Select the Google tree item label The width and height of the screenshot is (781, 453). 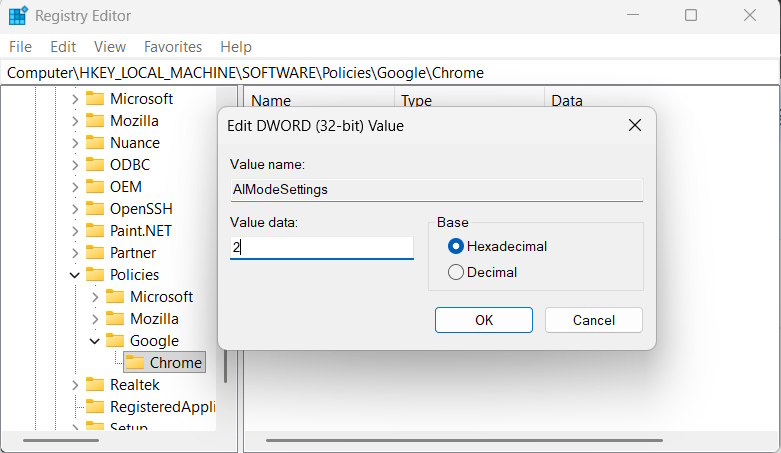click(154, 340)
